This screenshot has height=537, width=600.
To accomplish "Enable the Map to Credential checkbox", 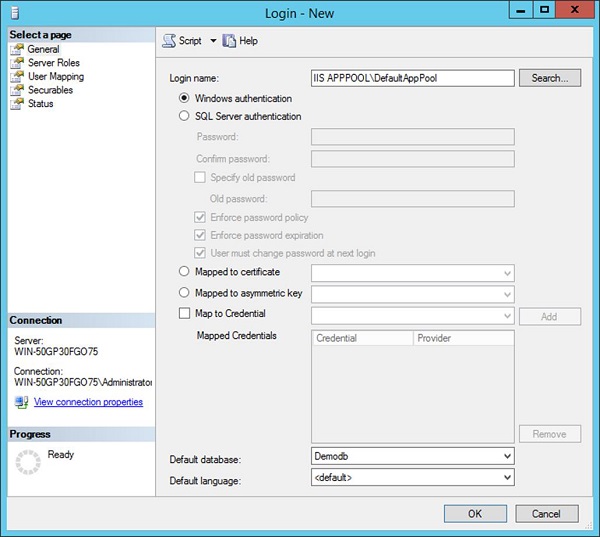I will 183,314.
